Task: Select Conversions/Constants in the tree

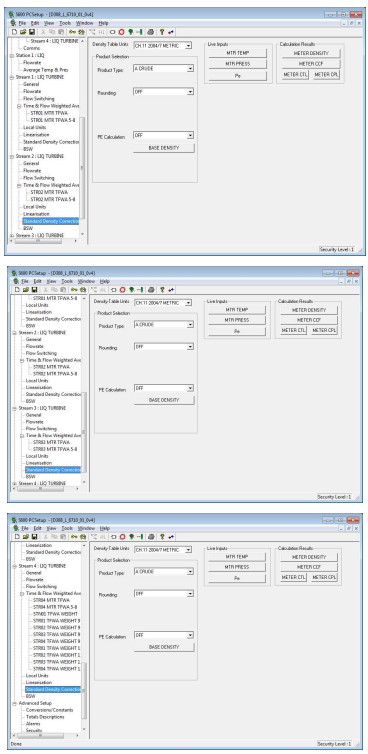Action: click(x=50, y=710)
